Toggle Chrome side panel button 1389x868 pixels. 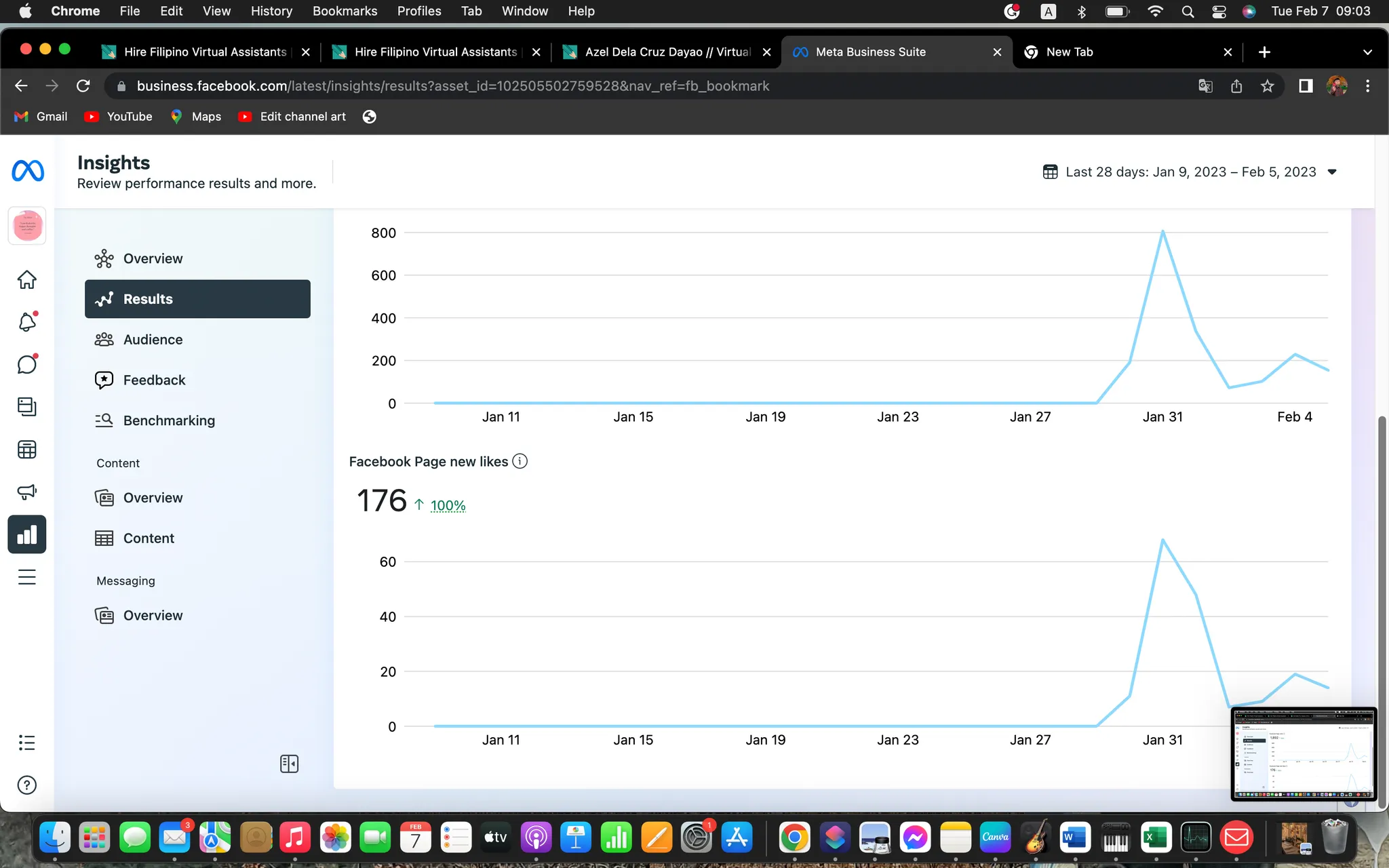click(x=1305, y=86)
